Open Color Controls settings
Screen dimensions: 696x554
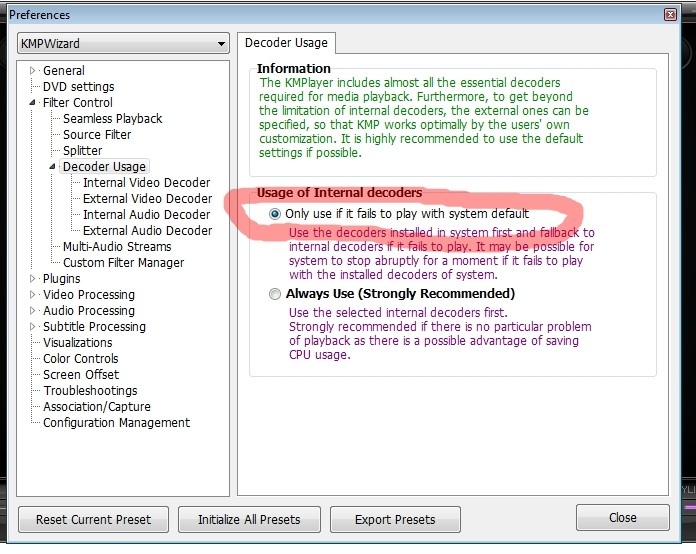coord(81,358)
